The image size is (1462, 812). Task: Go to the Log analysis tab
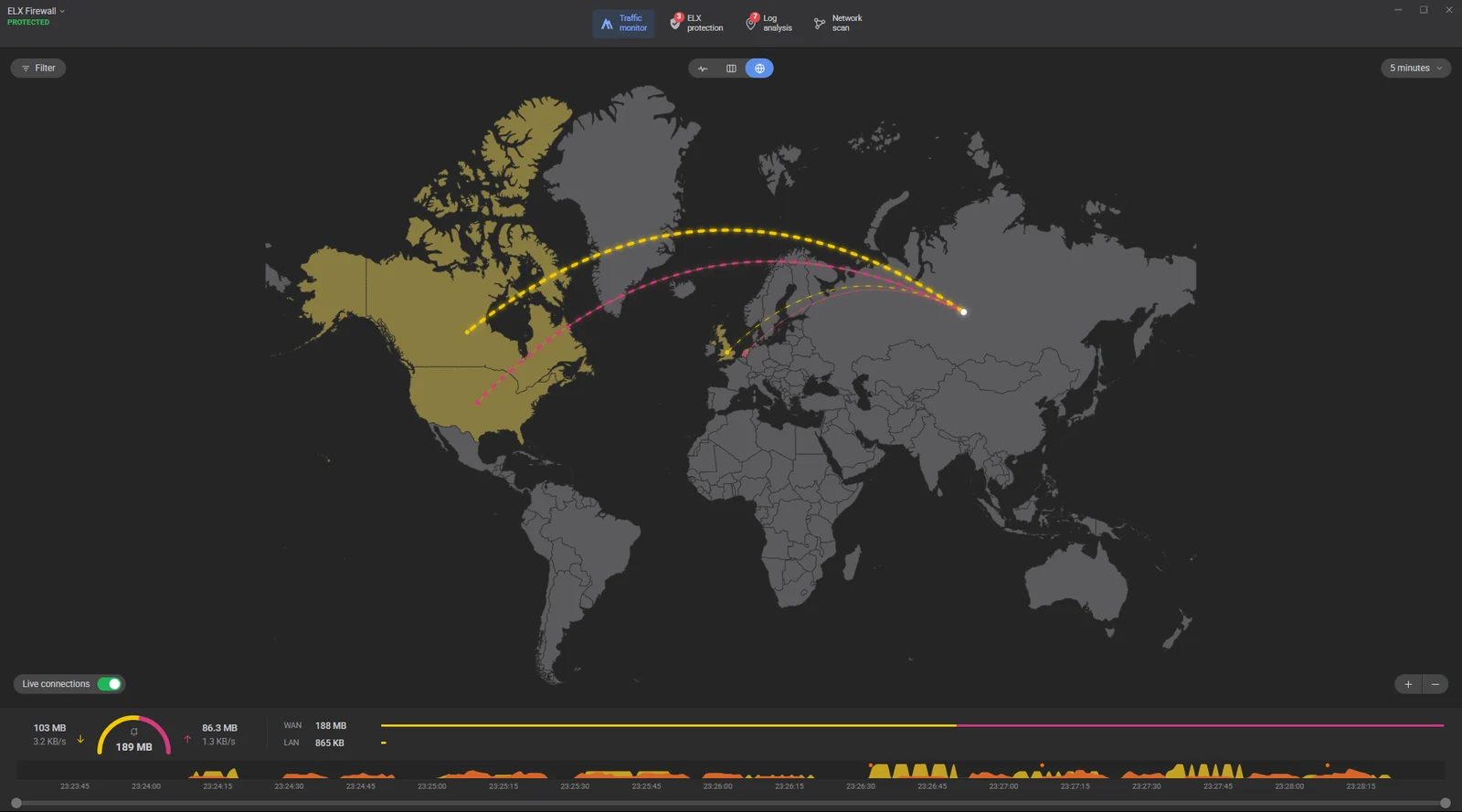769,23
